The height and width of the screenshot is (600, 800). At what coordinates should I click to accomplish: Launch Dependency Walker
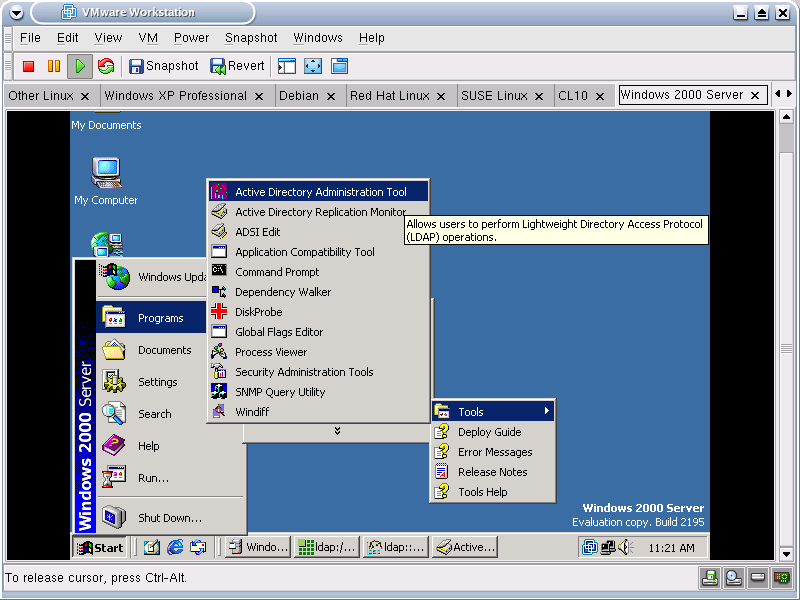coord(319,292)
